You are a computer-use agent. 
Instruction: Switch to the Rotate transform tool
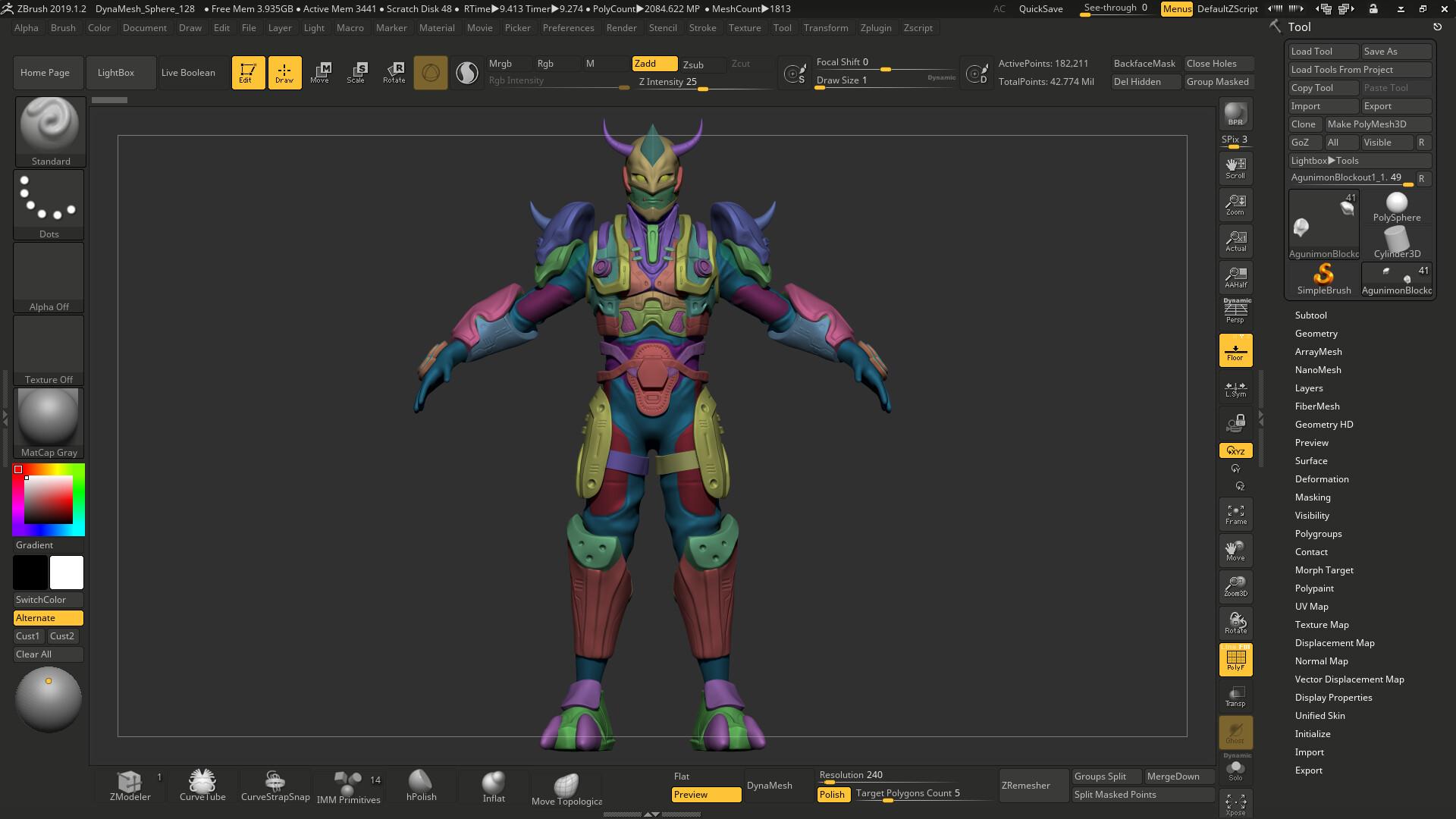click(394, 73)
